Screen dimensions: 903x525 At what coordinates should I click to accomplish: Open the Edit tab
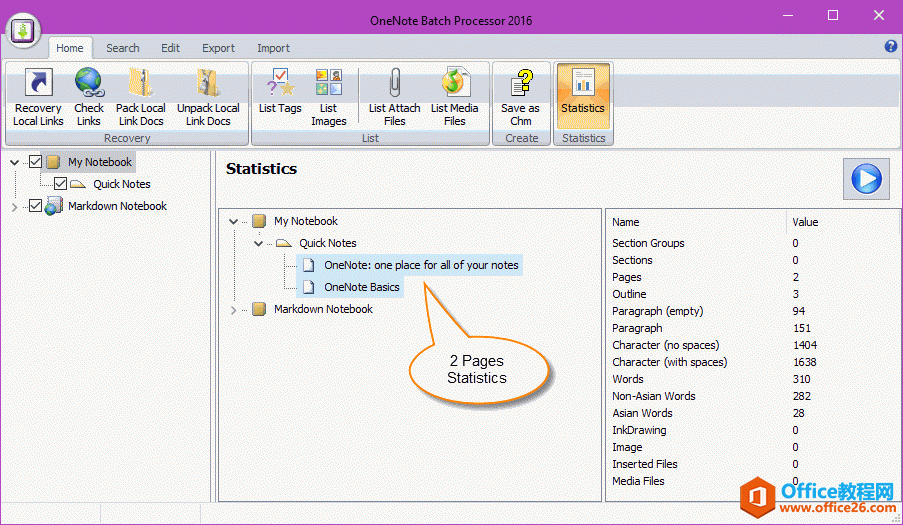(170, 48)
